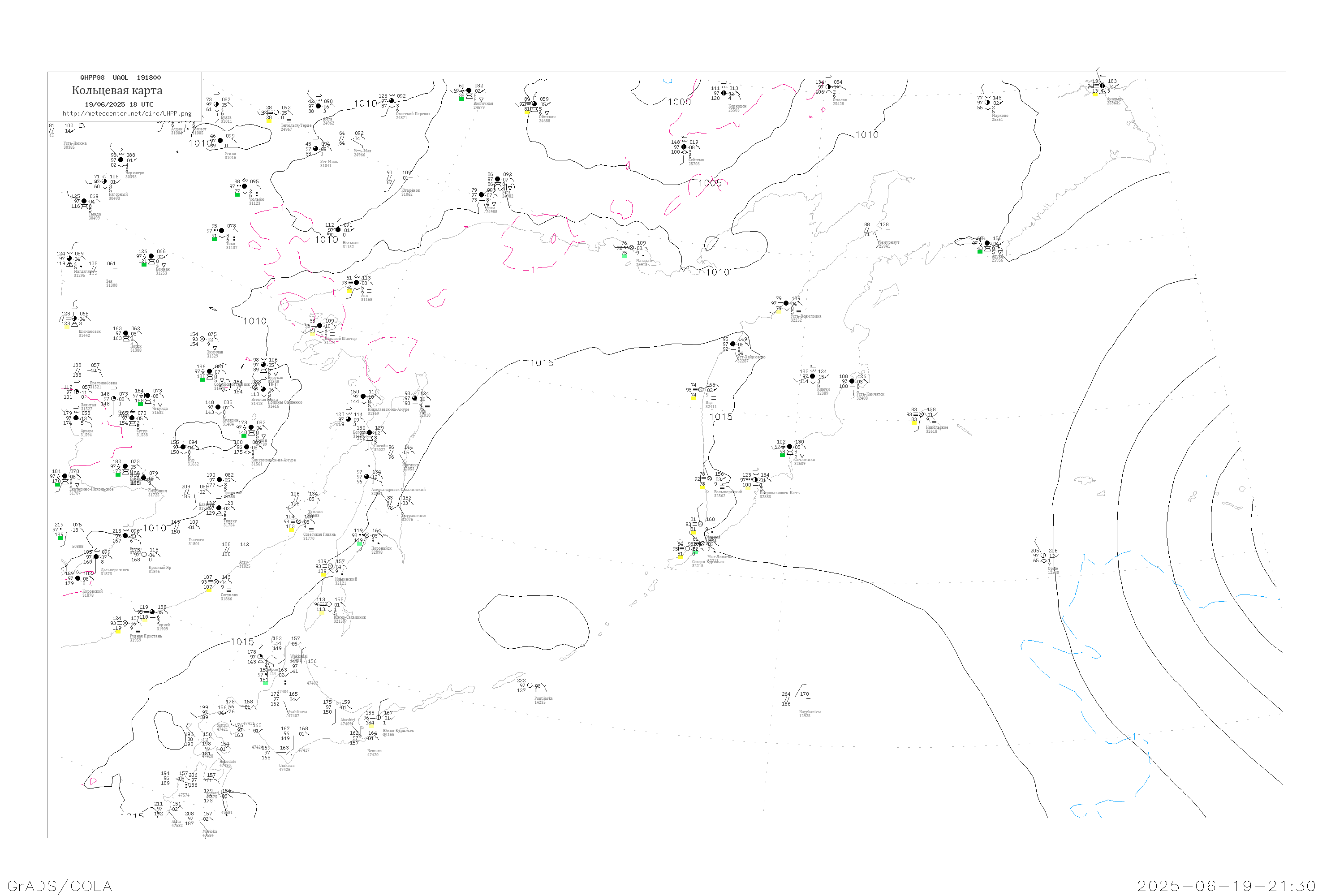Click the Усть-Хайрюзово station filled circle

point(732,344)
